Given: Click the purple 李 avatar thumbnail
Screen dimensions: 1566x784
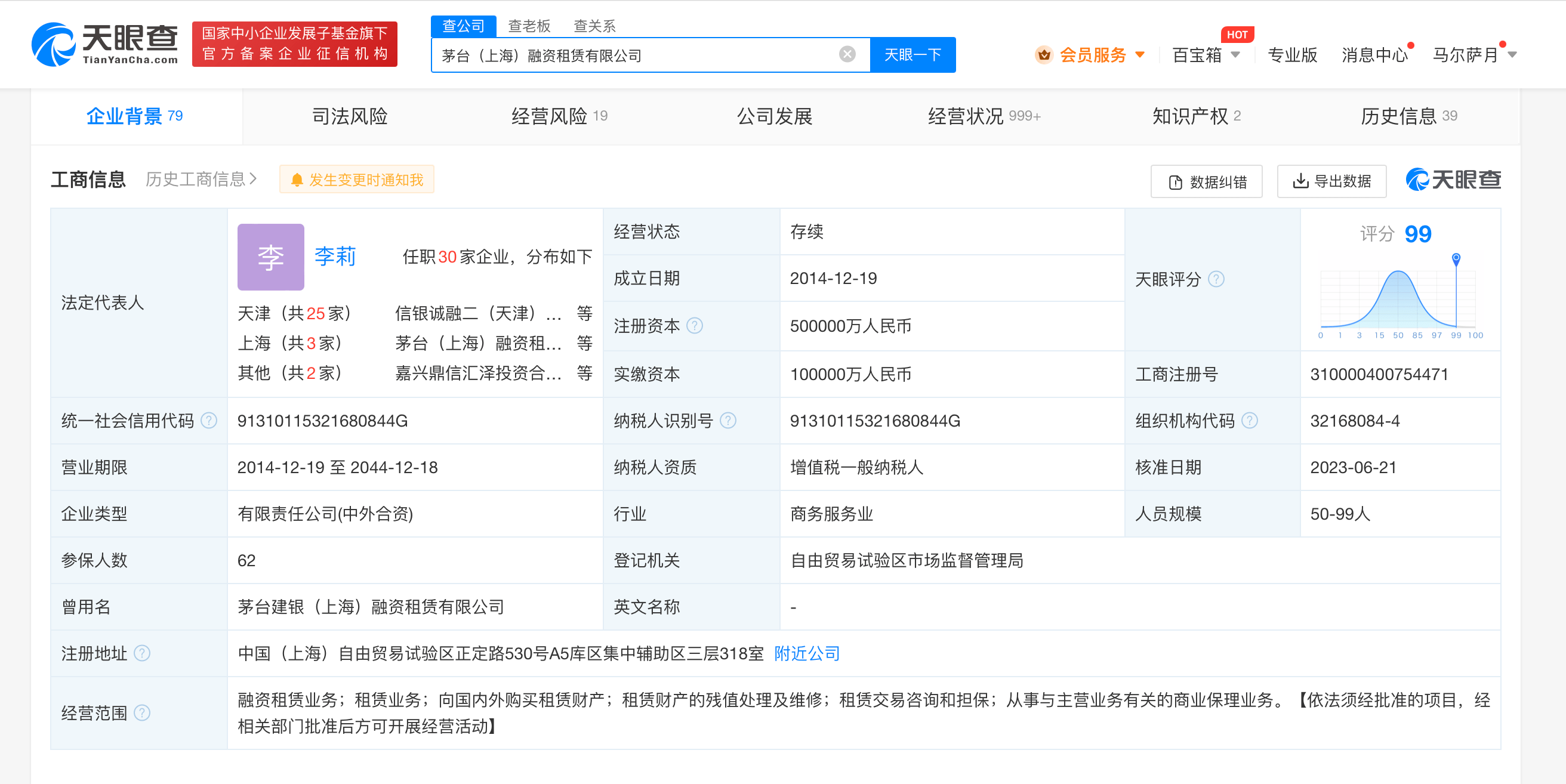Looking at the screenshot, I should (270, 257).
